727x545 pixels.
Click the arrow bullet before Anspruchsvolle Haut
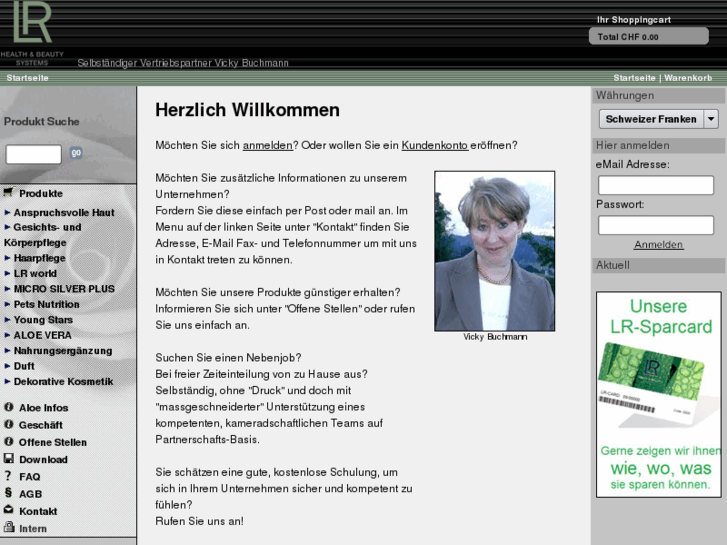pos(7,213)
